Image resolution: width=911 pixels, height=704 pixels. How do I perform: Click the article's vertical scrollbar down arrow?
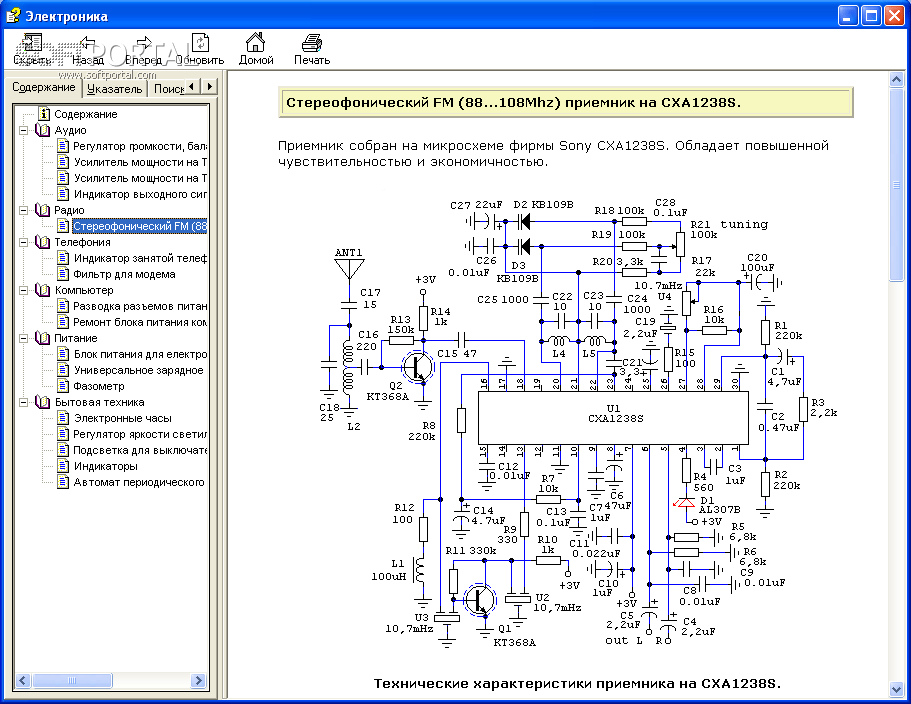tap(898, 689)
